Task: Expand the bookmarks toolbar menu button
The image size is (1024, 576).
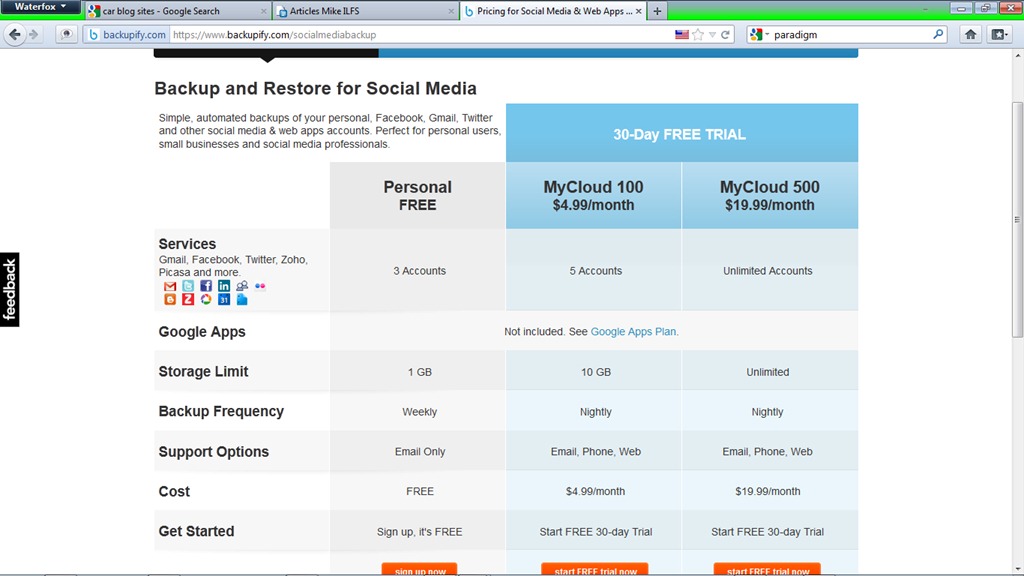Action: pos(999,34)
